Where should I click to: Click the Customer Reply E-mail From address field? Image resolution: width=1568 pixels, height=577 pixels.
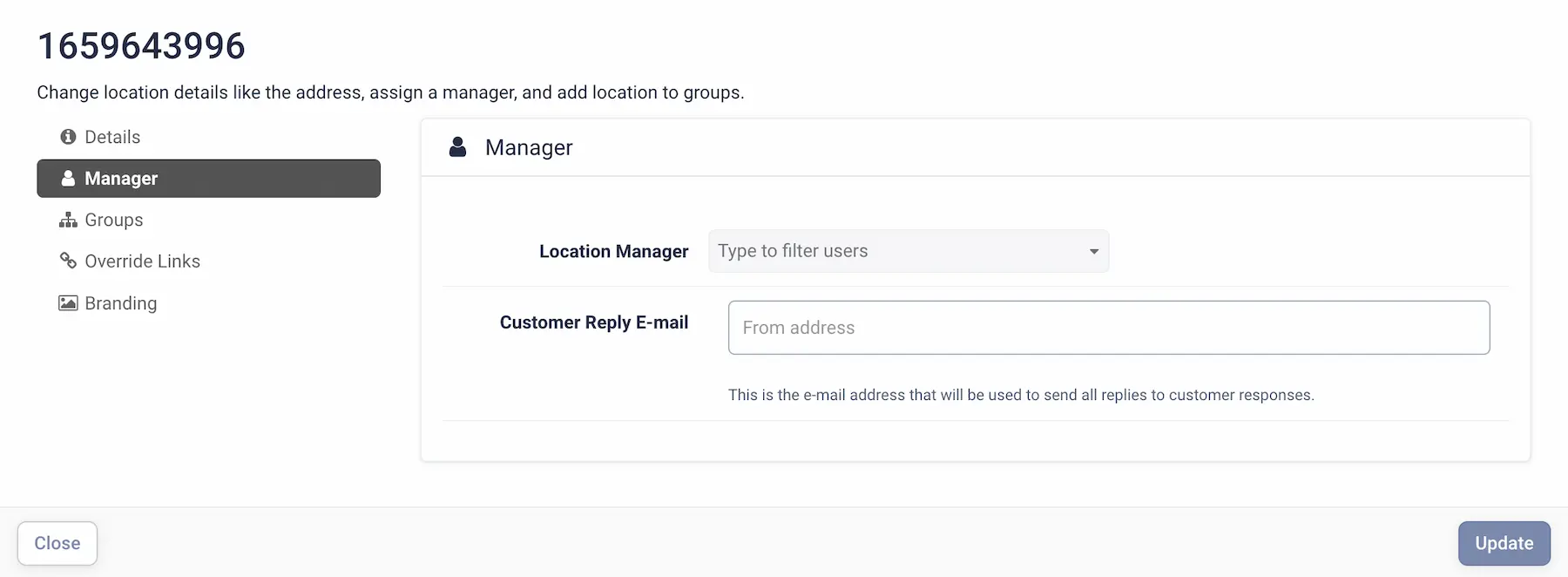coord(1109,328)
